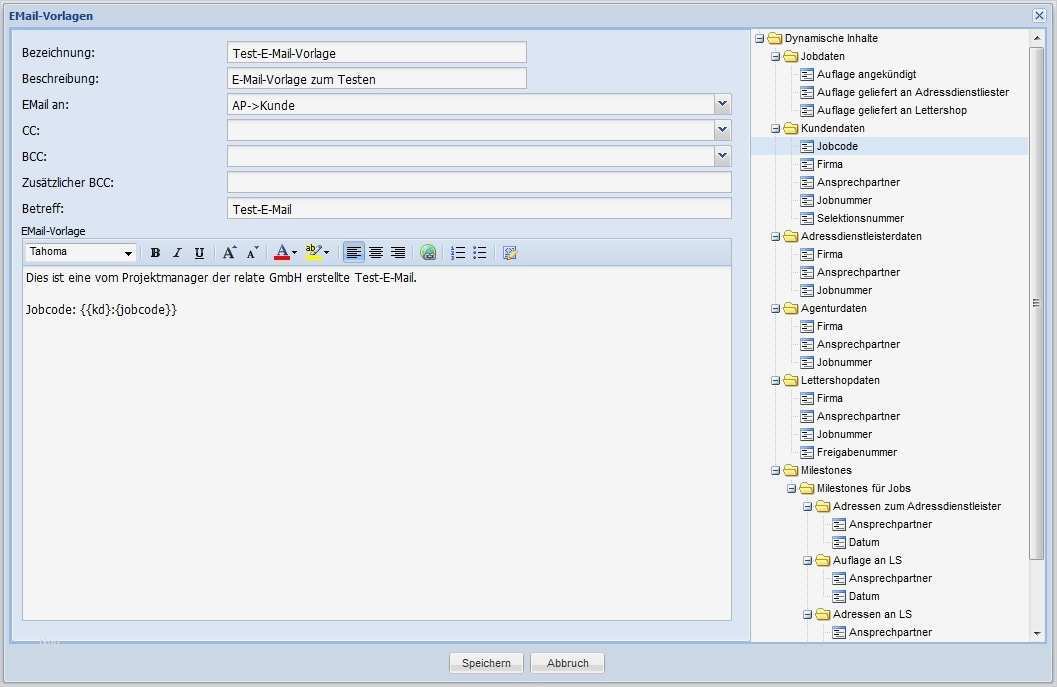
Task: Toggle italic formatting in editor toolbar
Action: point(177,253)
